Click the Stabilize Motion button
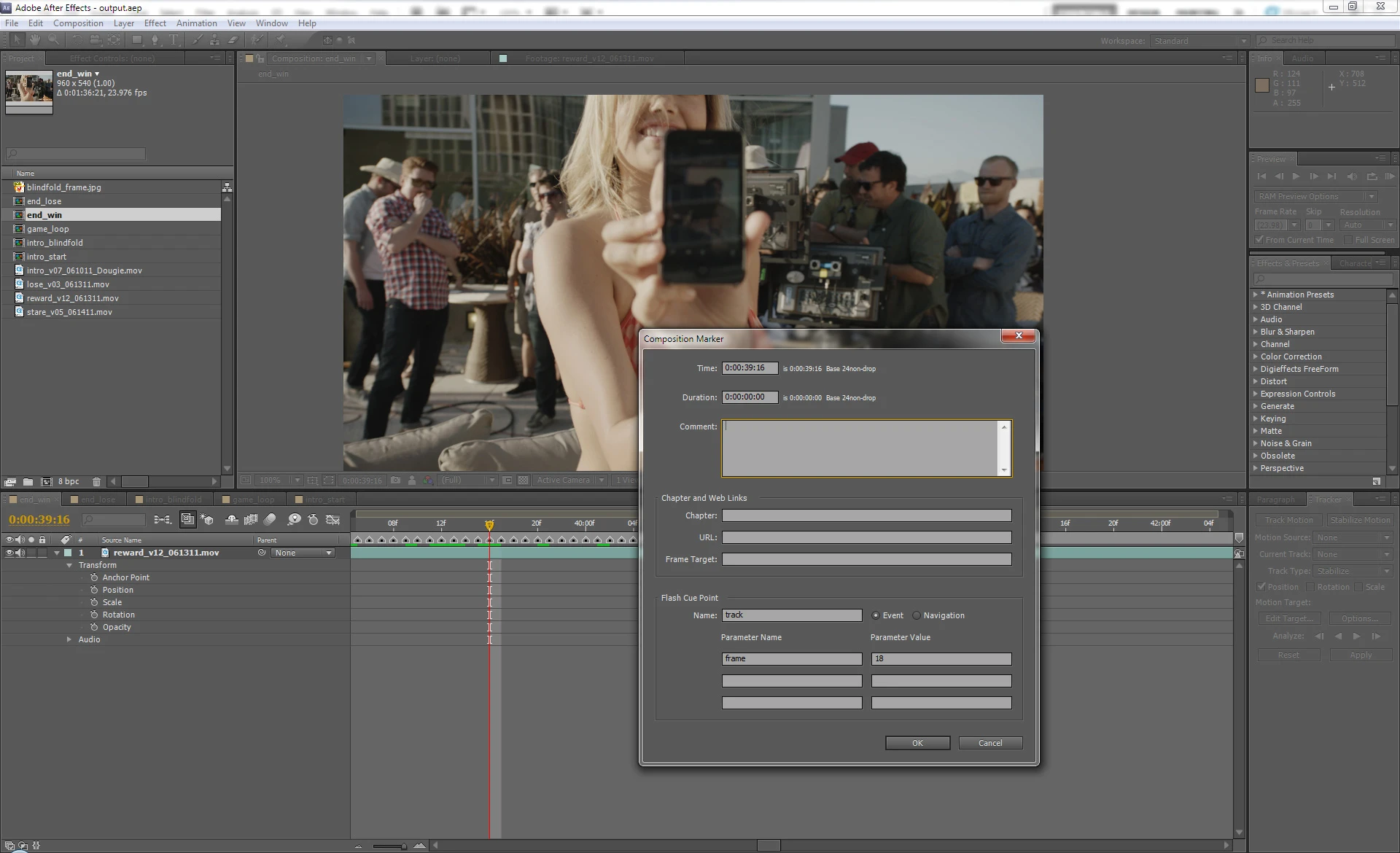Image resolution: width=1400 pixels, height=853 pixels. [1360, 520]
